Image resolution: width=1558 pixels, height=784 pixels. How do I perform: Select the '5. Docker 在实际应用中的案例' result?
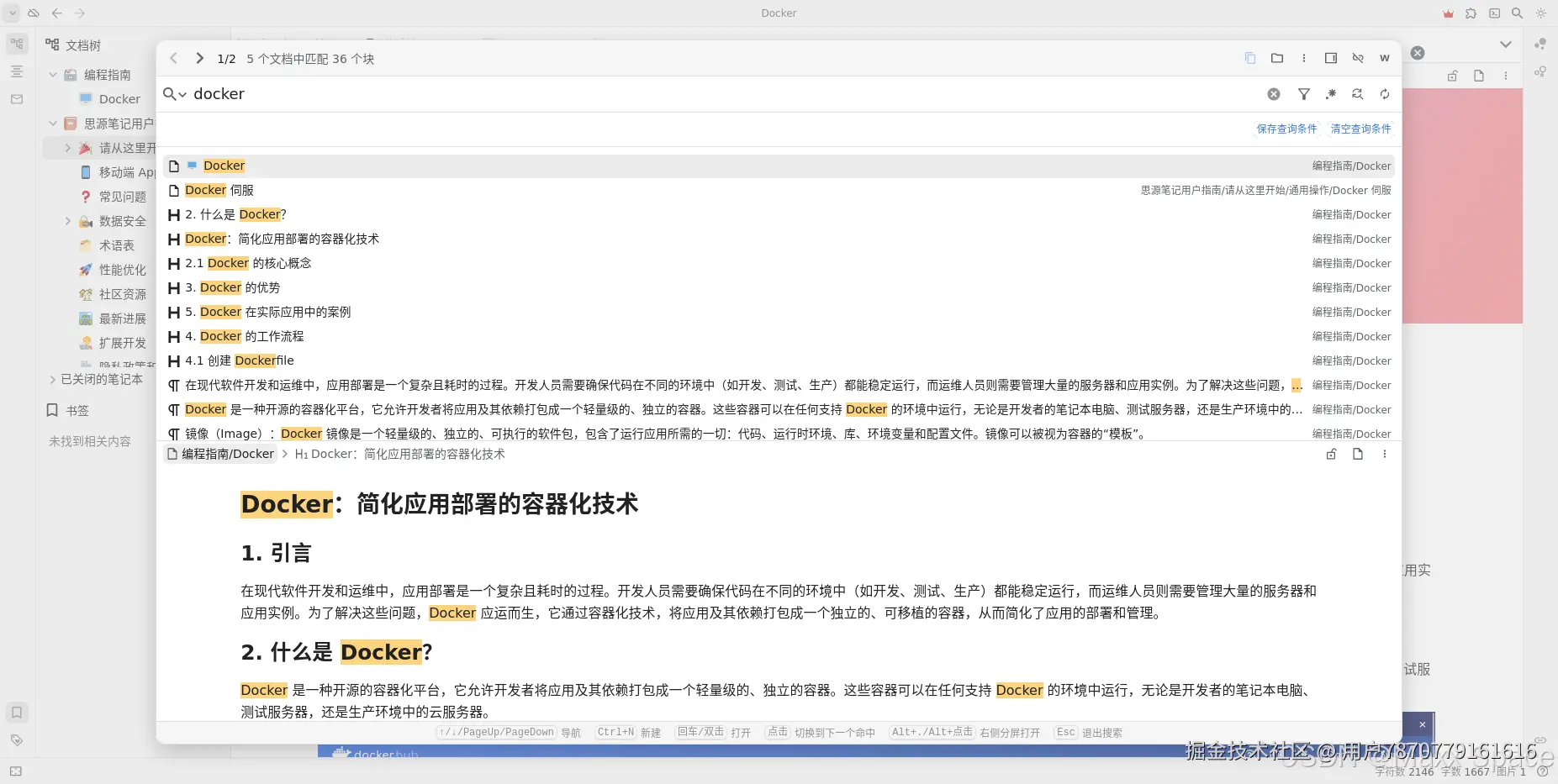click(779, 312)
